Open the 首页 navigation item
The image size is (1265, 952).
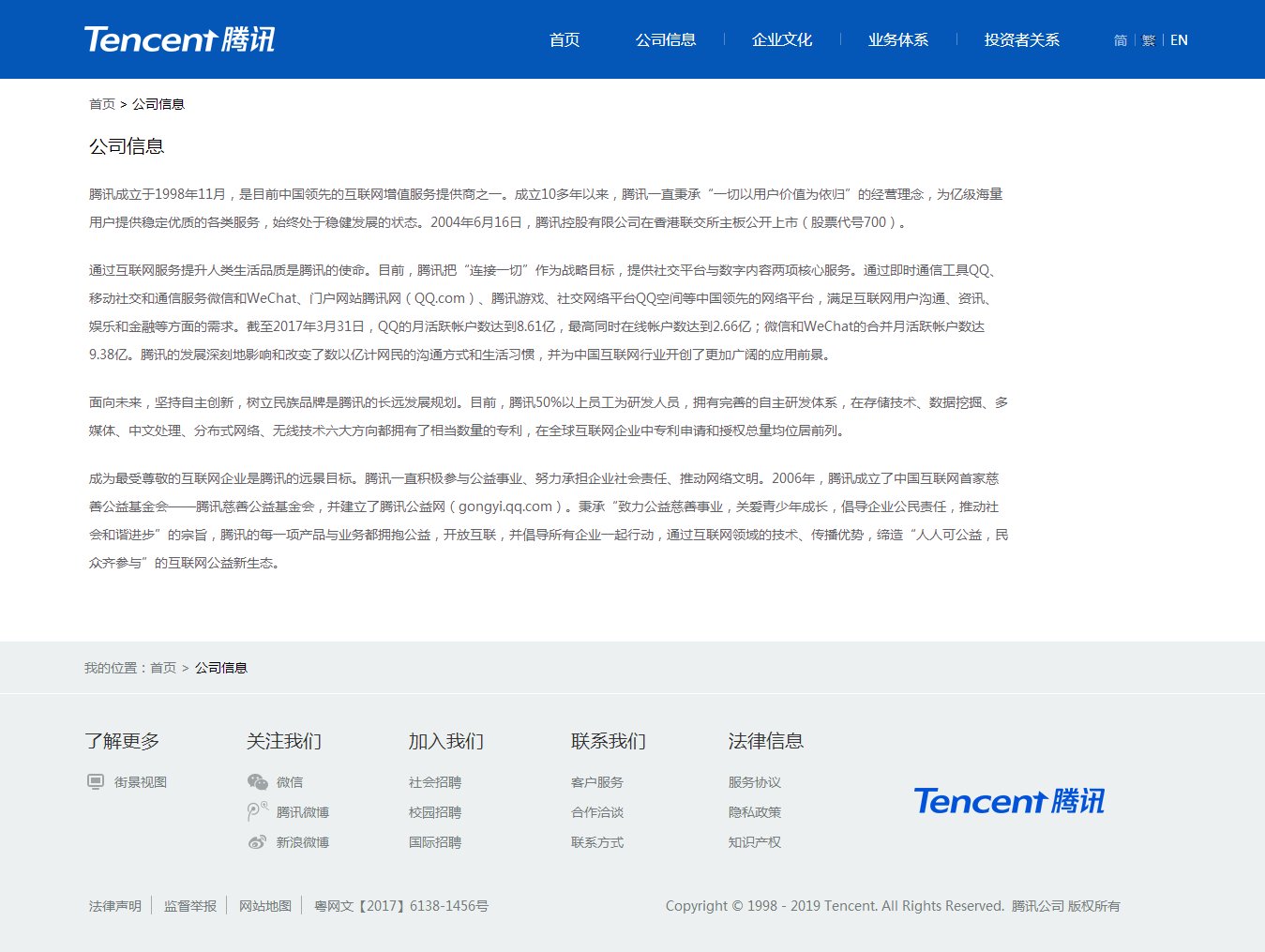565,40
